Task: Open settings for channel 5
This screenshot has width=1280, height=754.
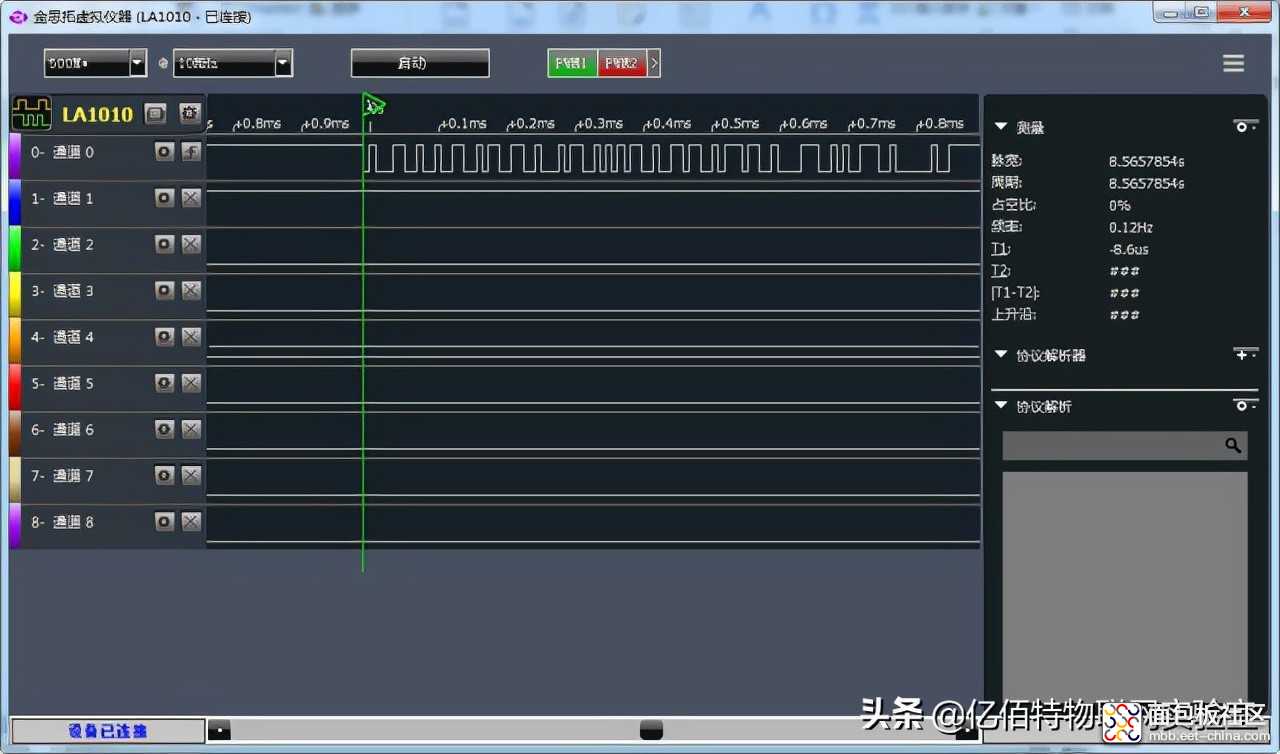Action: 165,383
